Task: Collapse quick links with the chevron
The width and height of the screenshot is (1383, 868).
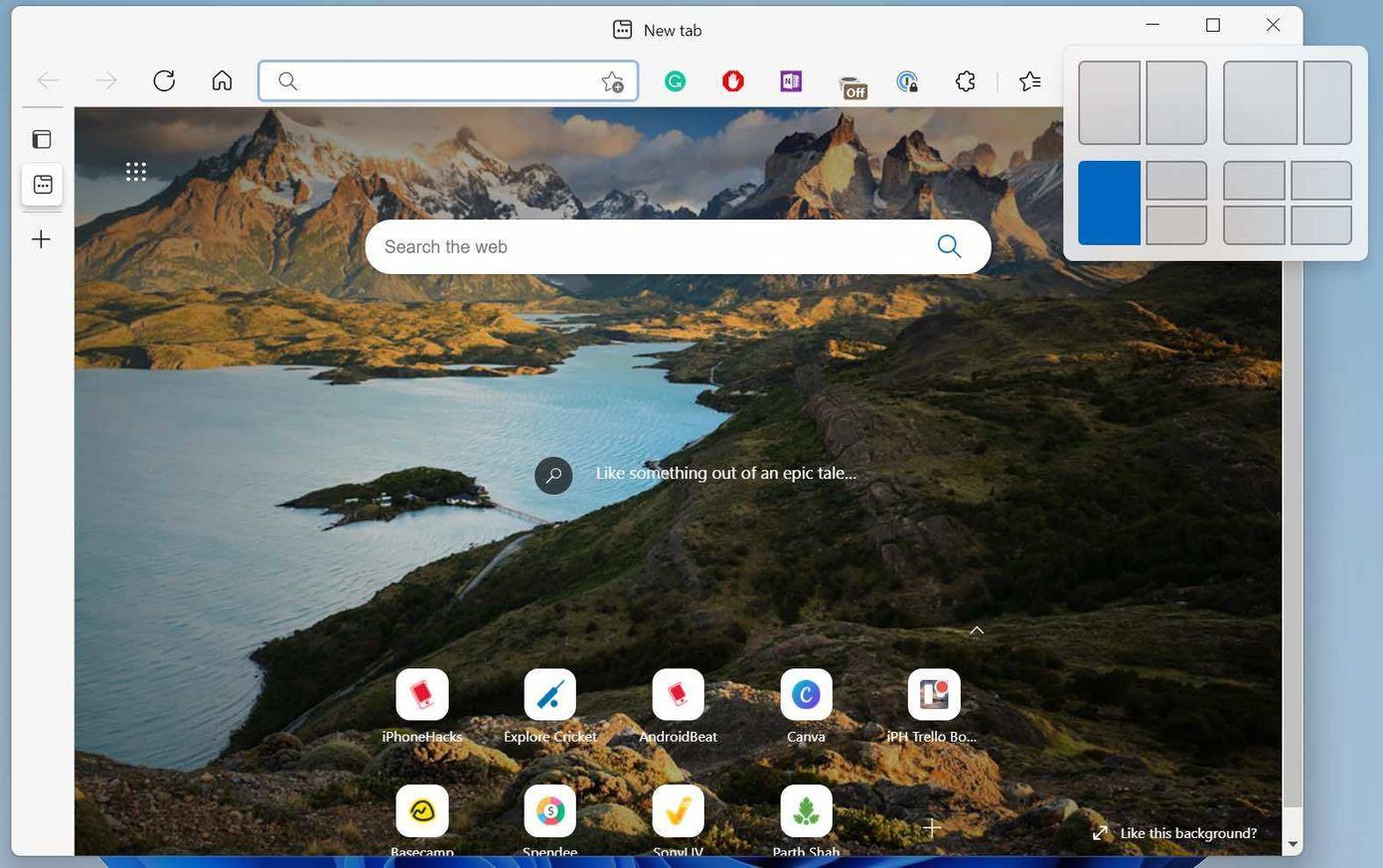Action: [977, 631]
